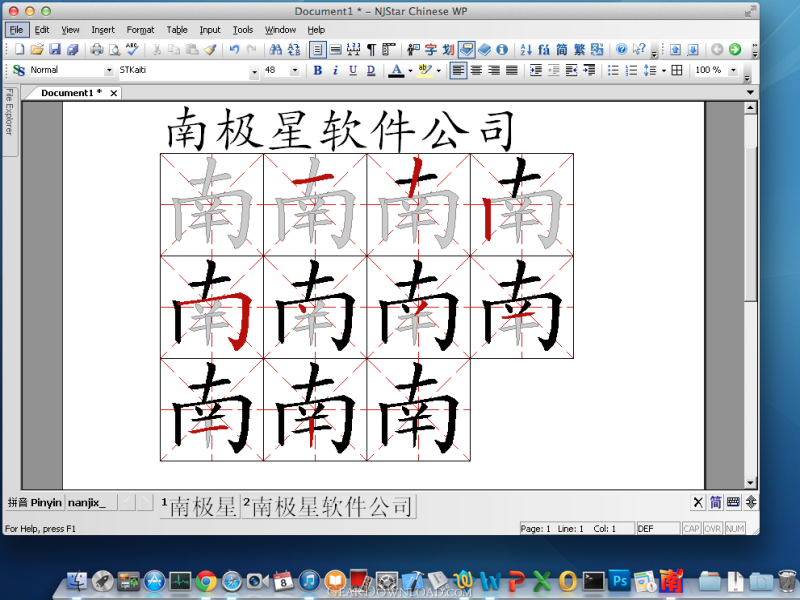Insert a numbered list
The height and width of the screenshot is (600, 800).
click(x=631, y=70)
